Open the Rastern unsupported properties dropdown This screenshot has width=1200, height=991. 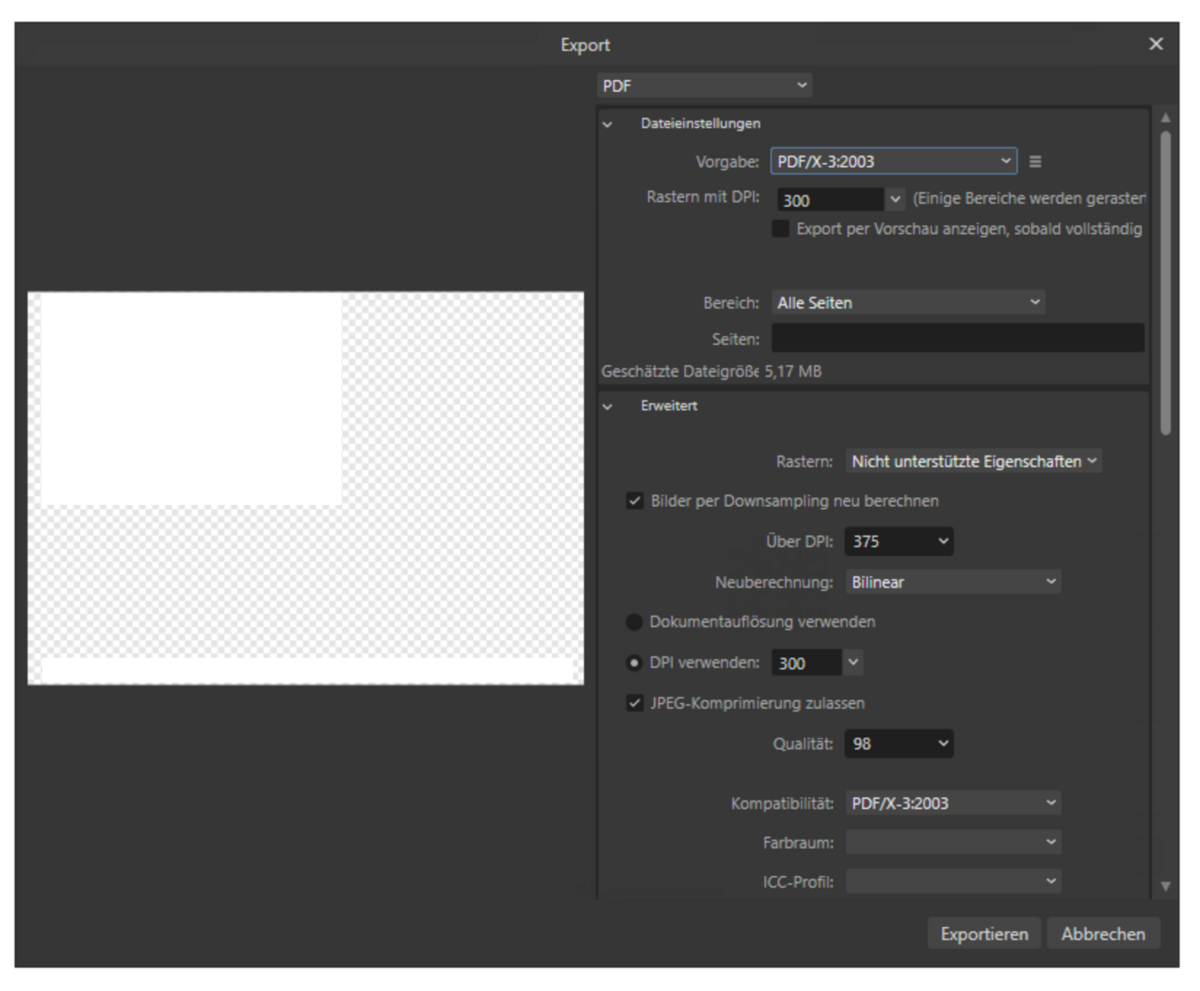point(973,461)
